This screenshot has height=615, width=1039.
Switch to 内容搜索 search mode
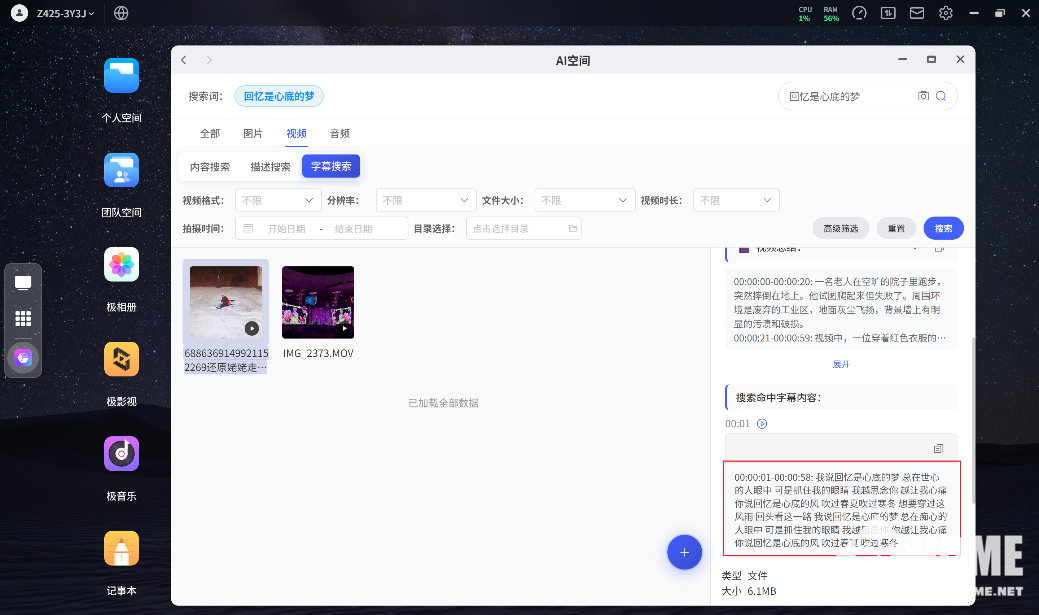pos(210,167)
